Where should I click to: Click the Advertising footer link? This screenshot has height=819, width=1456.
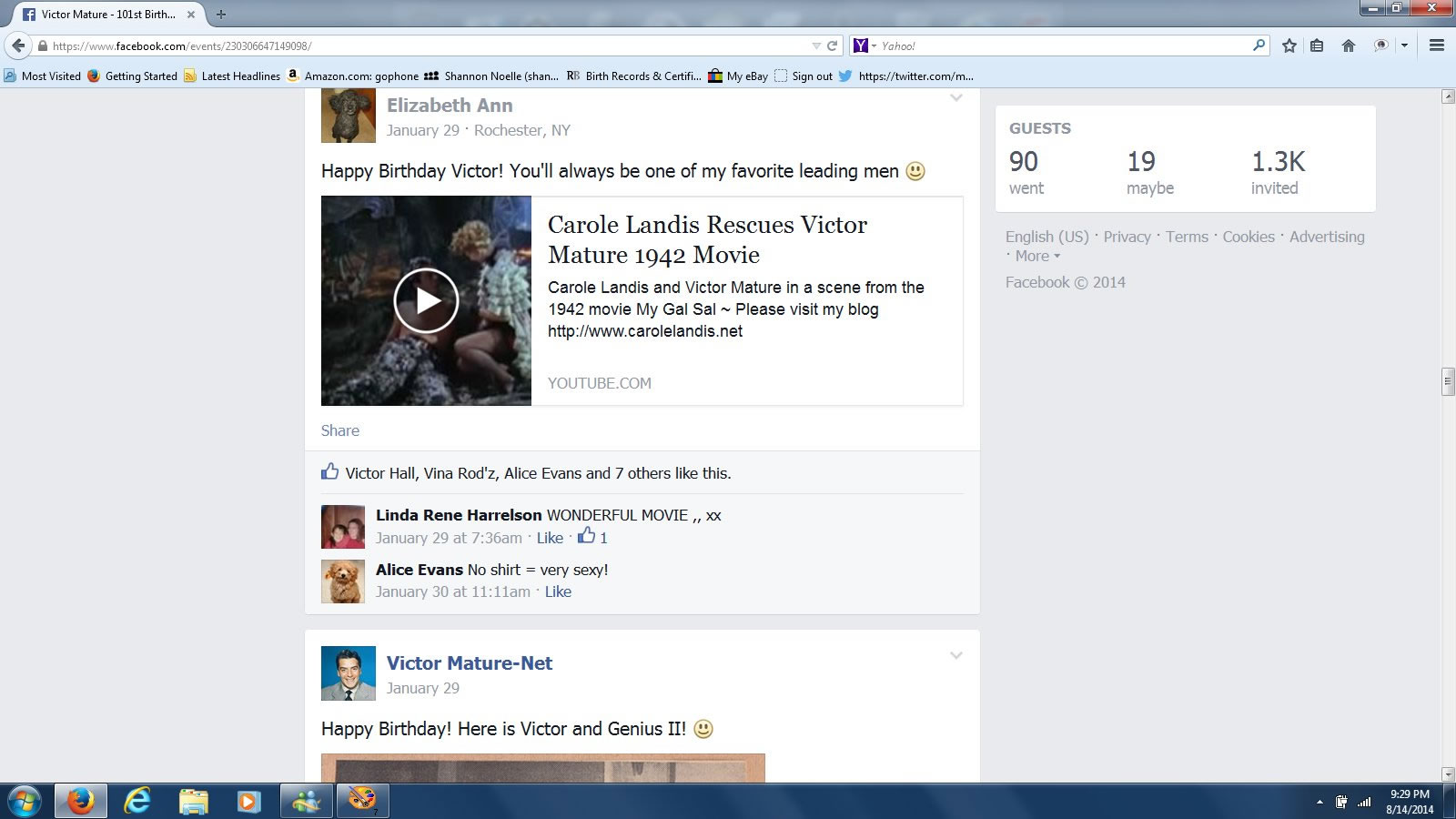1327,237
